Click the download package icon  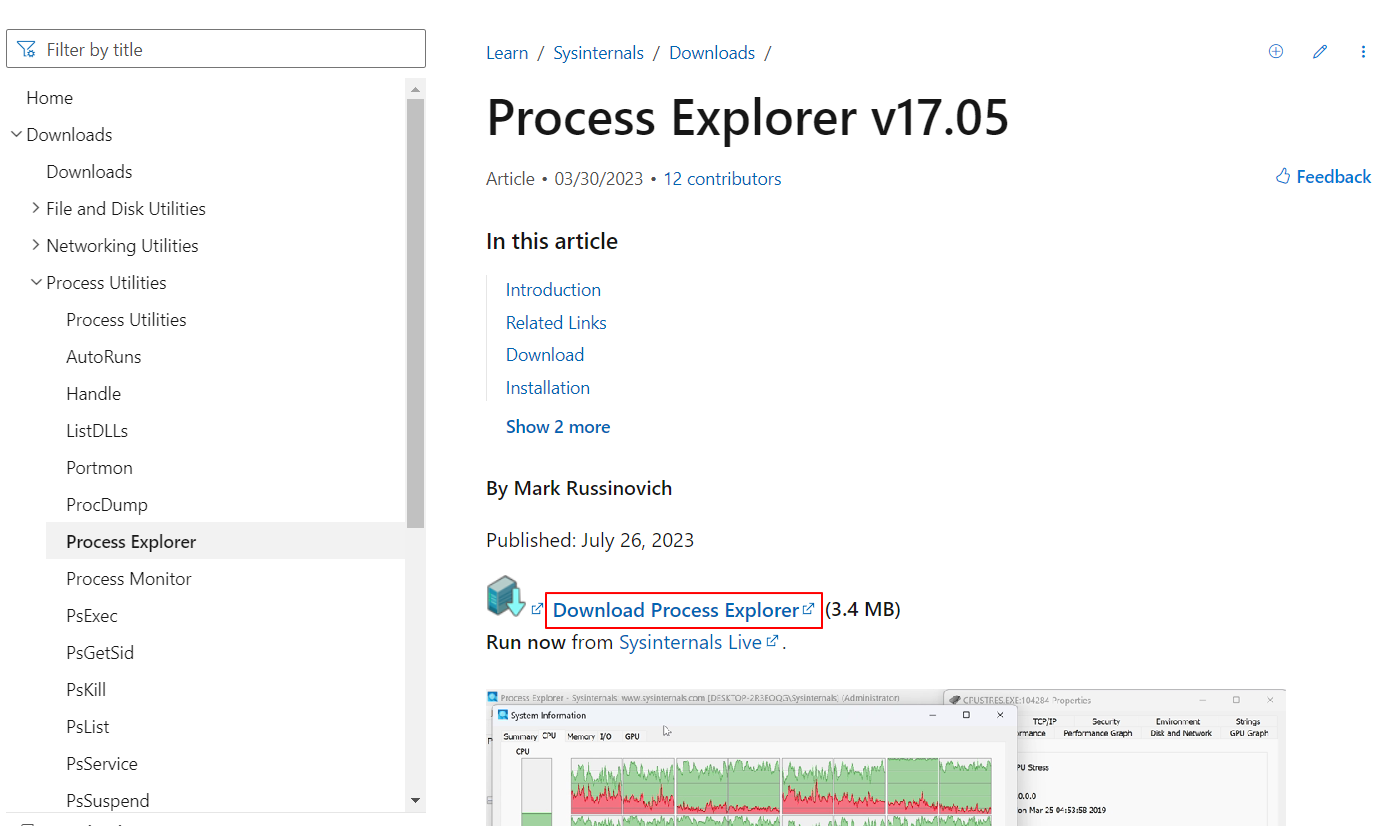[x=506, y=596]
